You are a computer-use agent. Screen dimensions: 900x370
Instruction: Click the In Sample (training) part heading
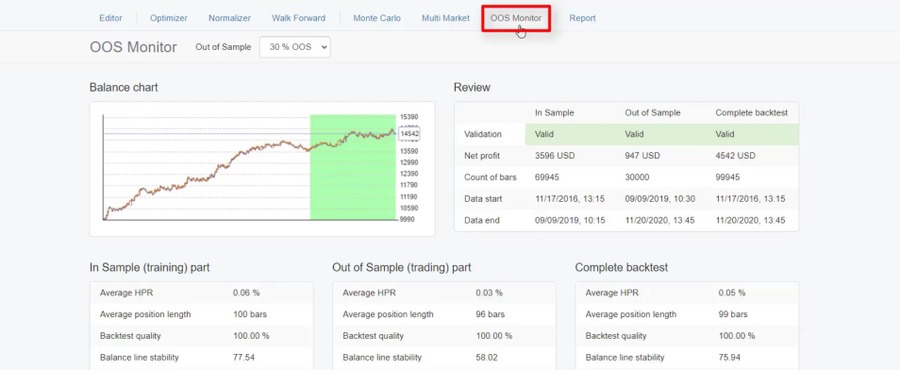point(150,268)
